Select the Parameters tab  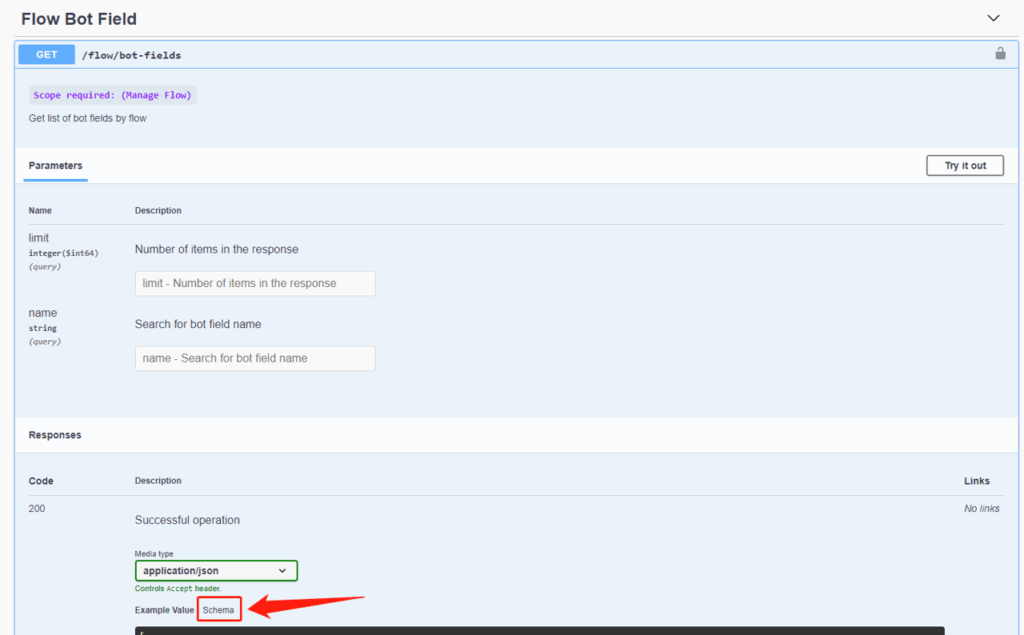(56, 166)
